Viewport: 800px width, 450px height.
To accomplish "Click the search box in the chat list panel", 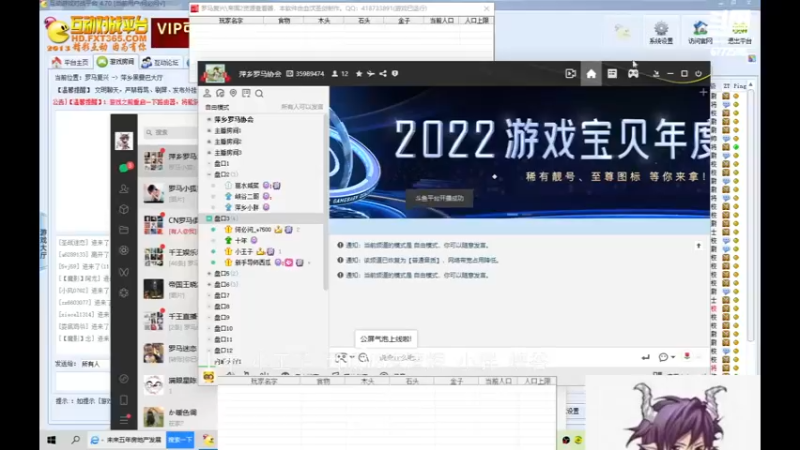I will pyautogui.click(x=168, y=132).
